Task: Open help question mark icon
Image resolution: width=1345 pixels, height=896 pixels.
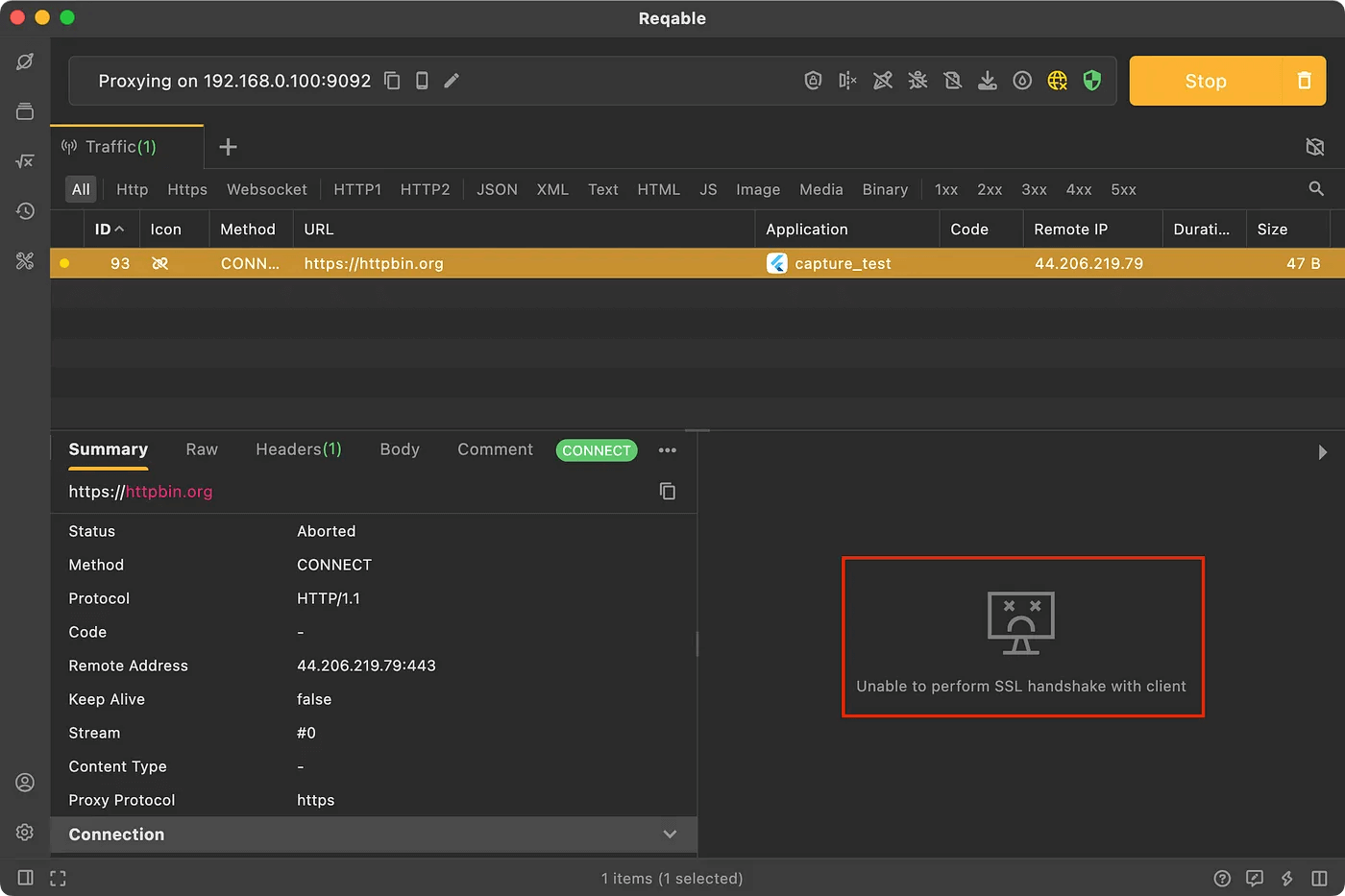Action: pyautogui.click(x=1222, y=878)
